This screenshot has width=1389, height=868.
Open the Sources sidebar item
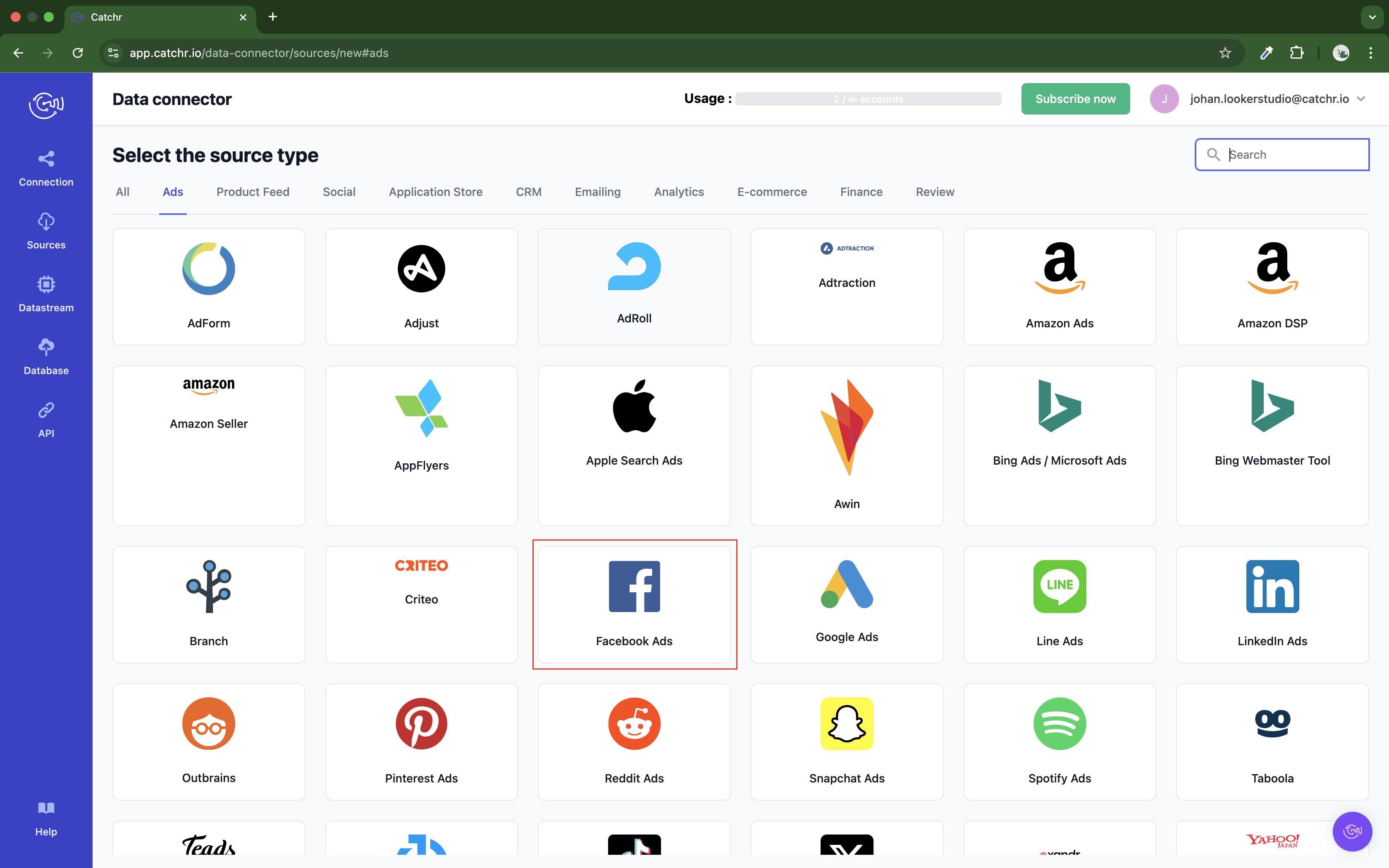(46, 231)
